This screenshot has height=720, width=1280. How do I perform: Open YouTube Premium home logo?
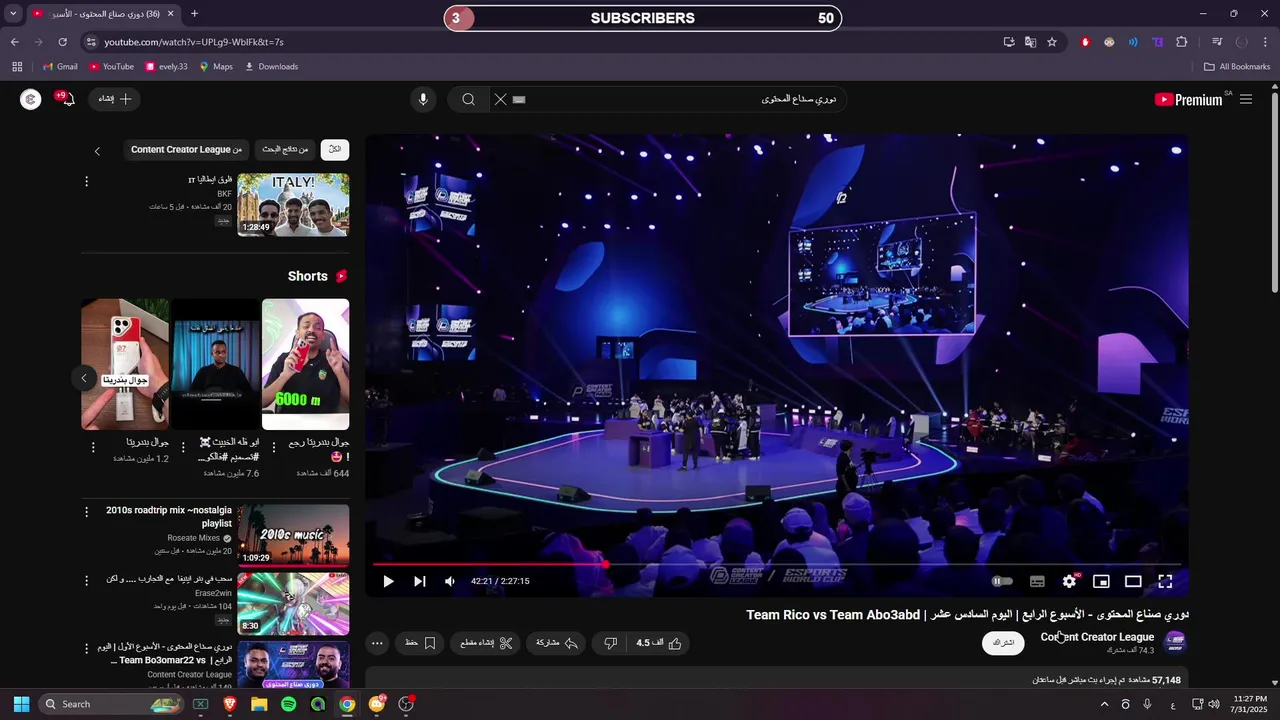point(1188,99)
